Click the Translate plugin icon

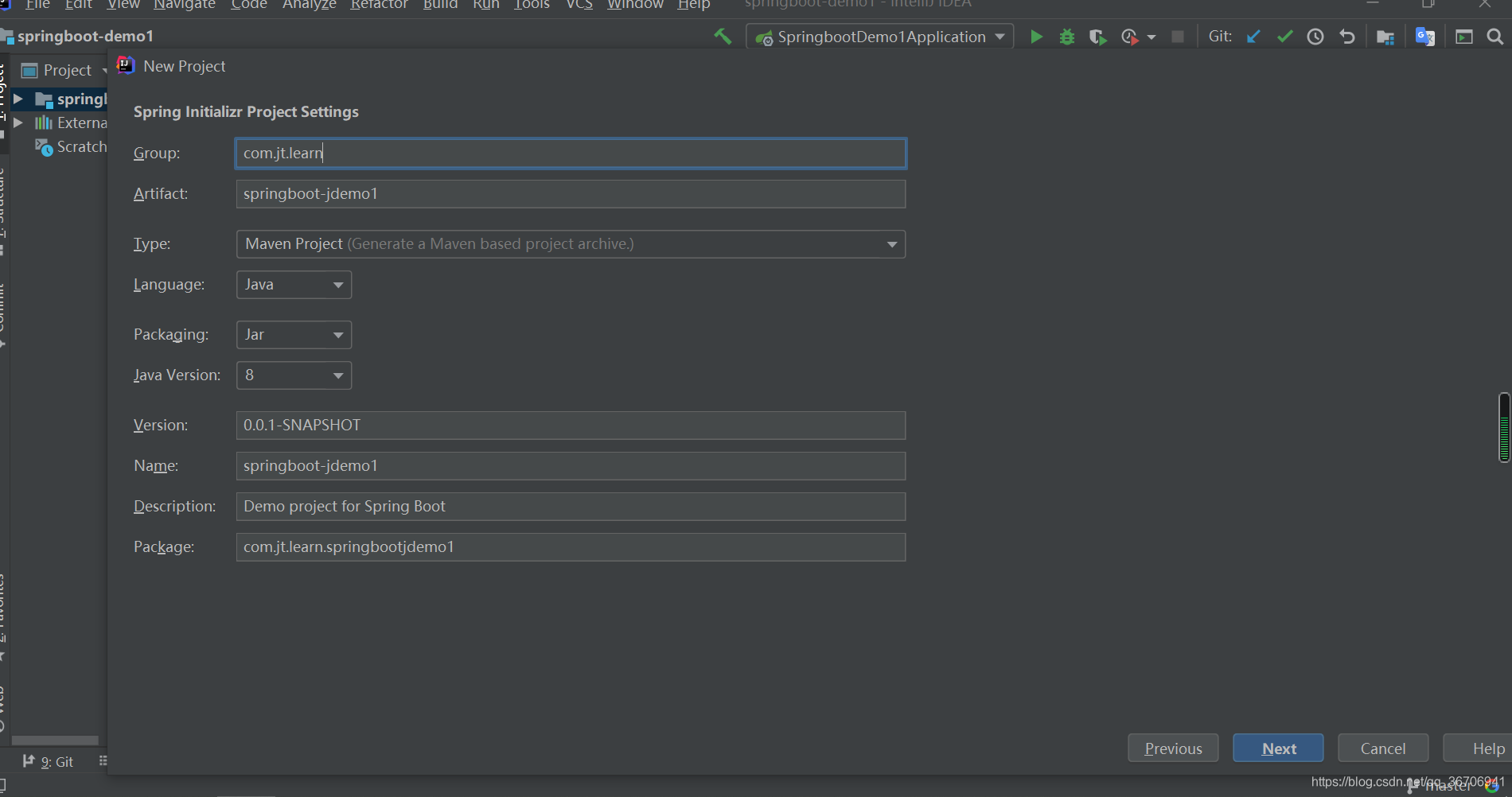[1424, 37]
